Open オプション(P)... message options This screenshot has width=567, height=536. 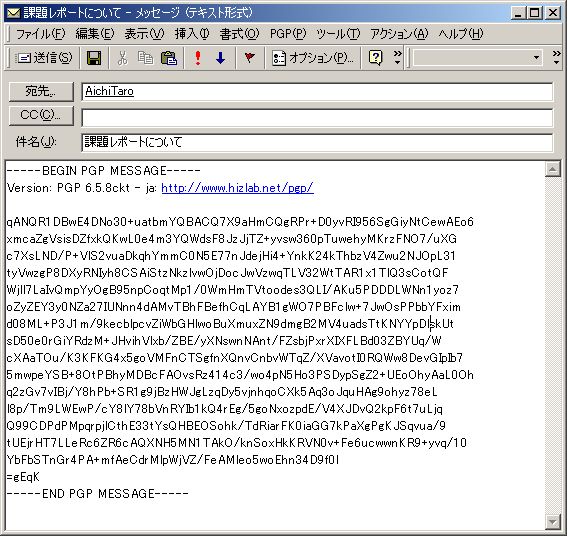click(x=313, y=58)
